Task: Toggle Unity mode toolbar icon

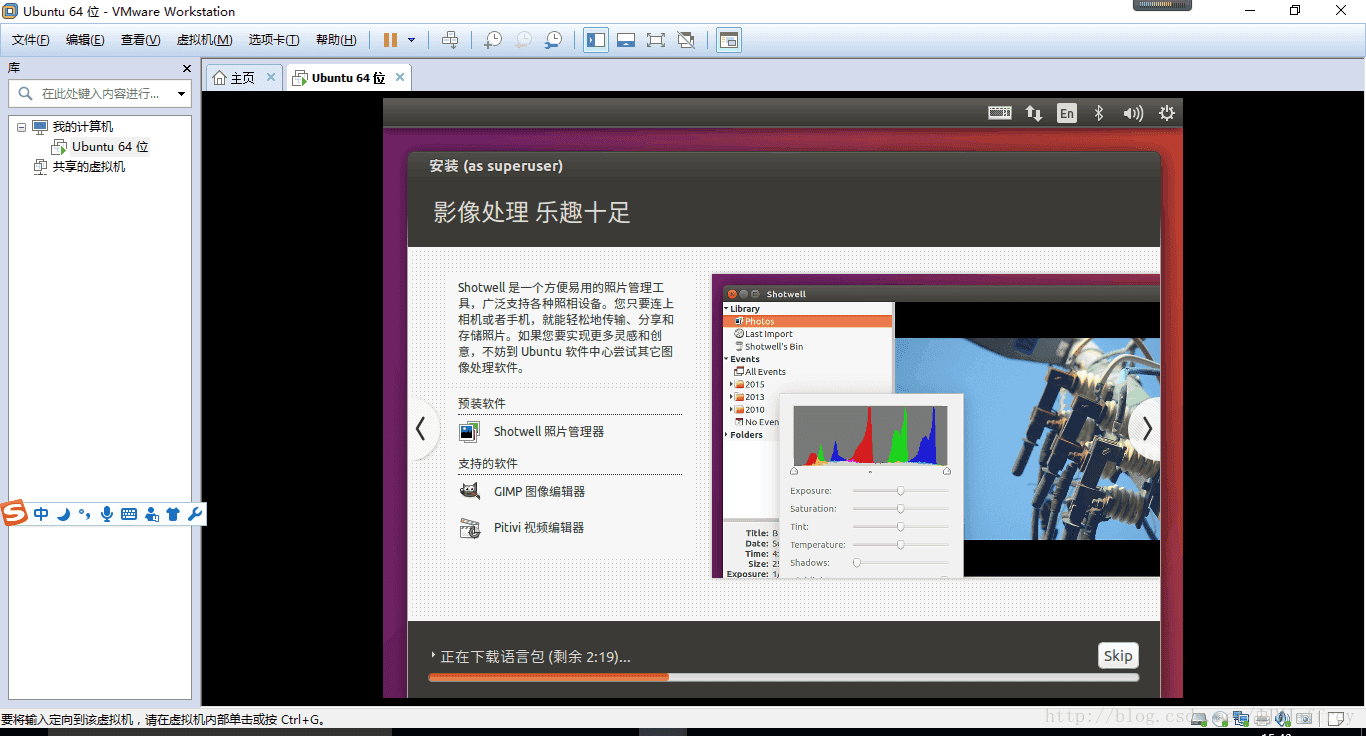Action: [685, 40]
